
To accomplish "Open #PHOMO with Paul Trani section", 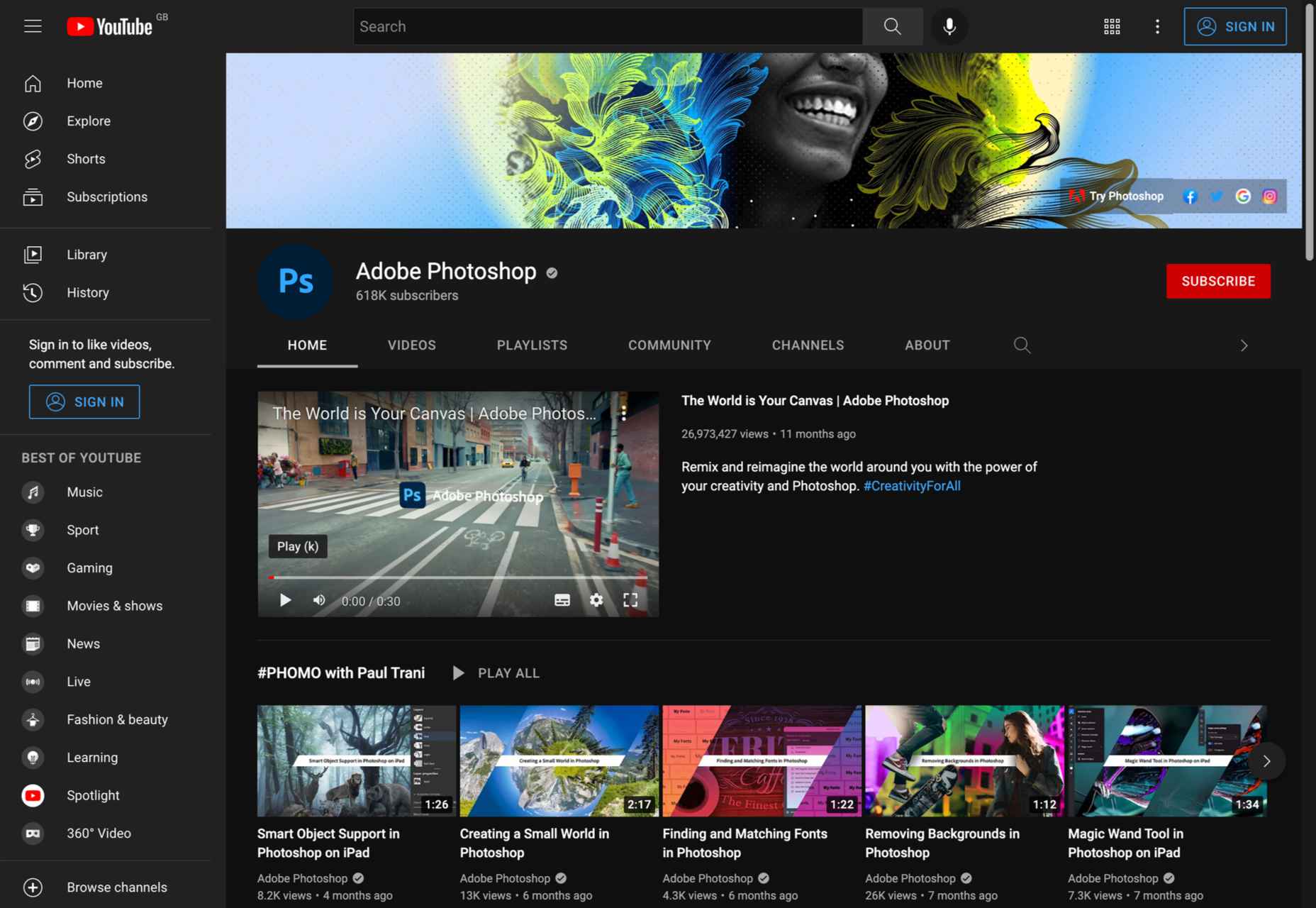I will coord(341,673).
